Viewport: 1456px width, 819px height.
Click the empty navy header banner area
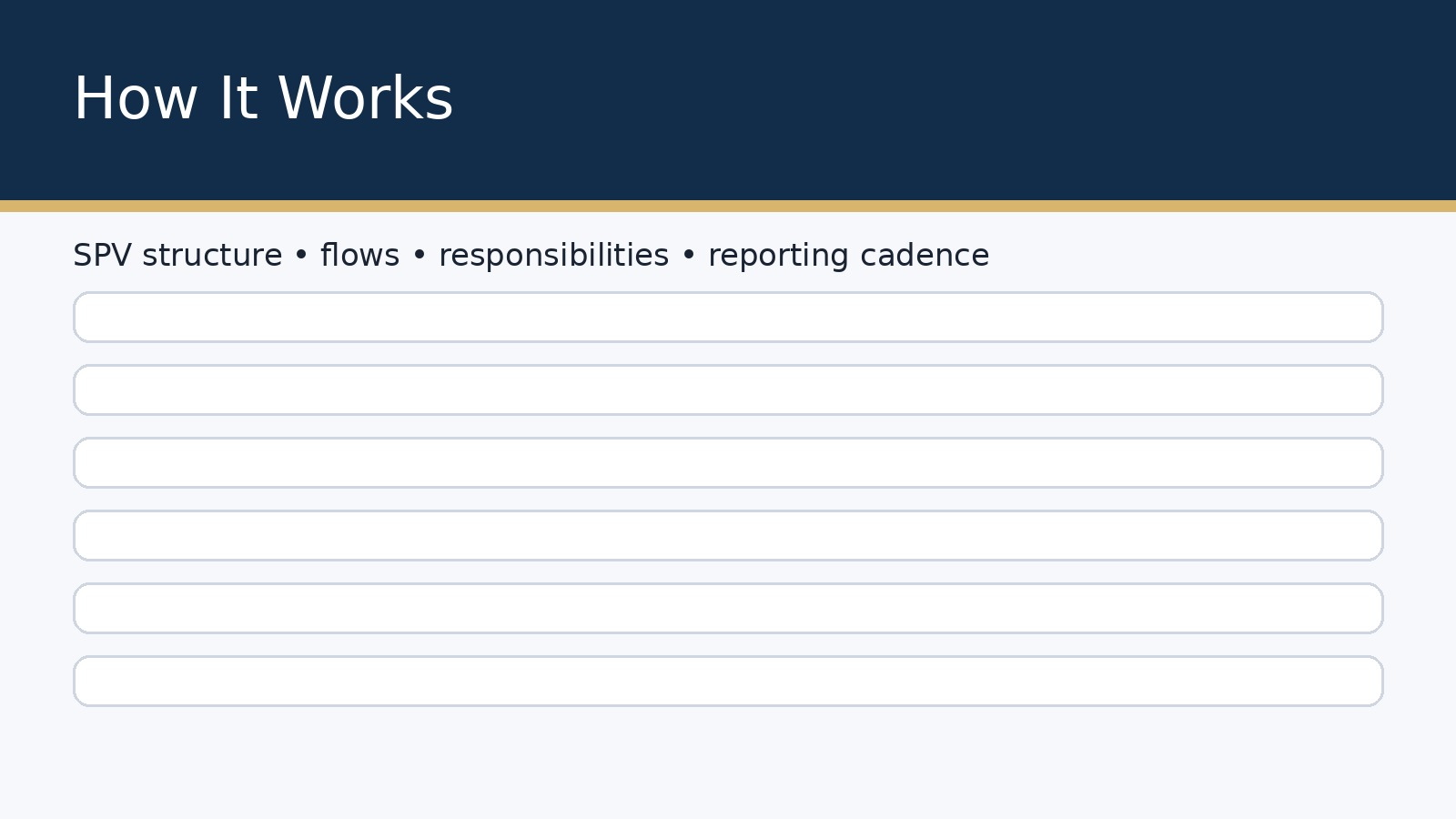tap(955, 100)
